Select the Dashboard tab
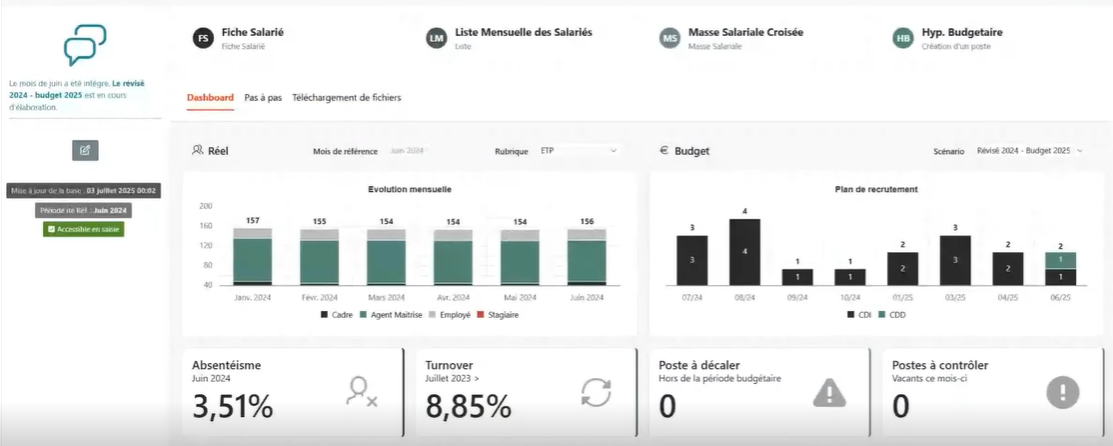Screen dimensions: 1113x446 click(x=210, y=98)
